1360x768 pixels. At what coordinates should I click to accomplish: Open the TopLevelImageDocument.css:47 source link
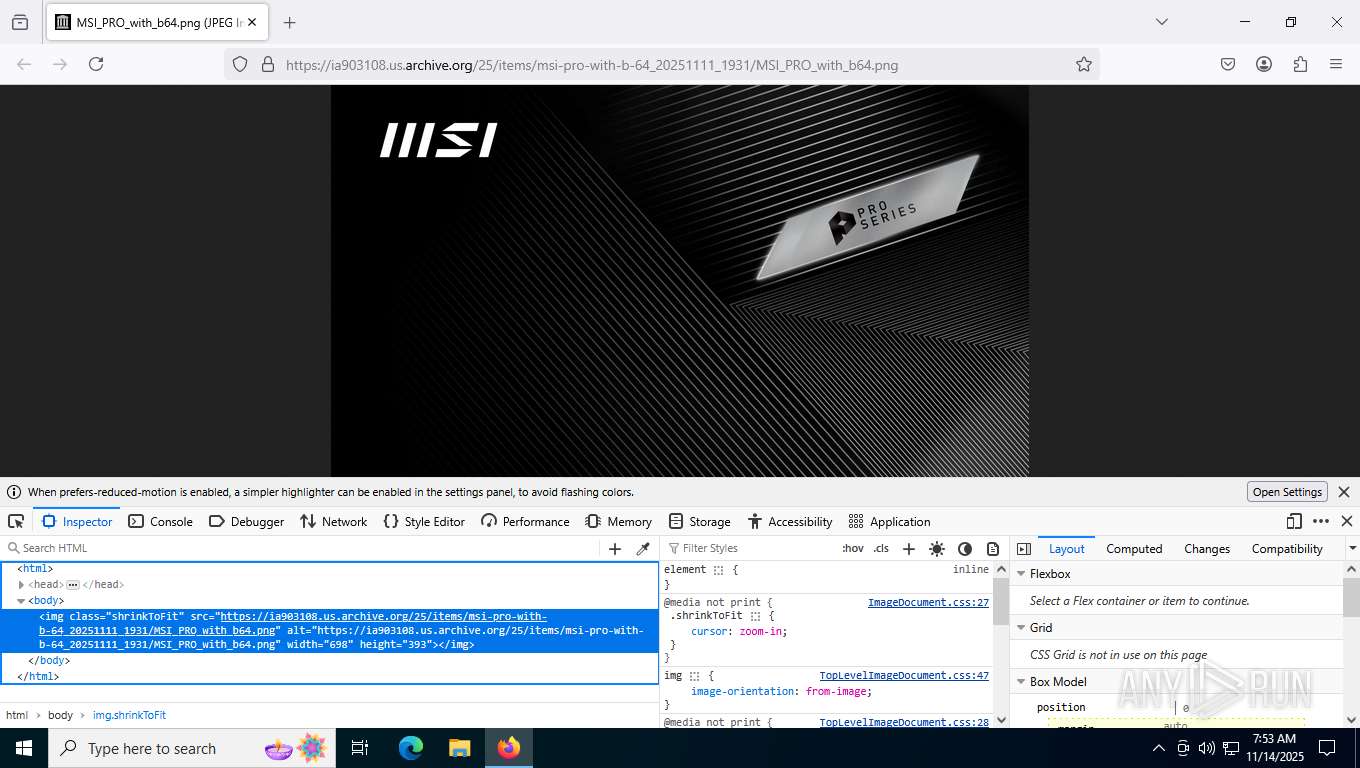click(x=904, y=676)
